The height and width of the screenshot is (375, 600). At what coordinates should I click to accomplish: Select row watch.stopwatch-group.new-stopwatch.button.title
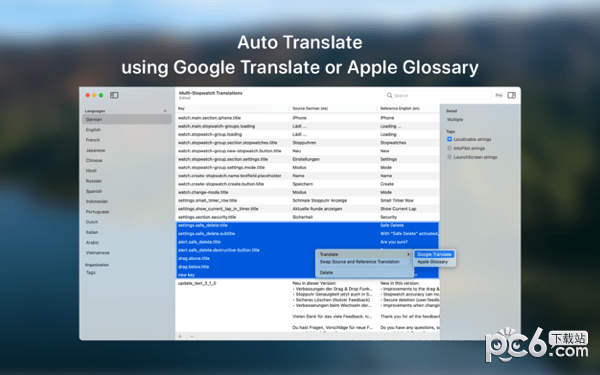coord(308,151)
